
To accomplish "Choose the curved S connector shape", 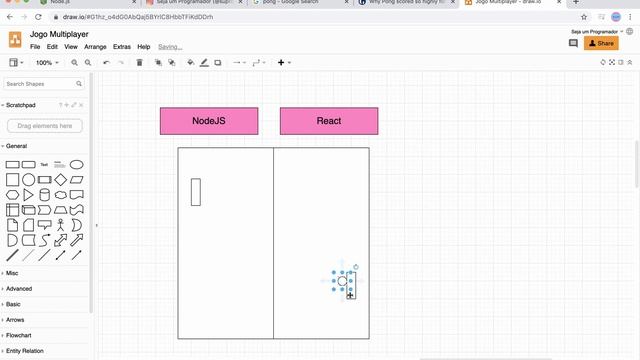I will click(x=44, y=240).
